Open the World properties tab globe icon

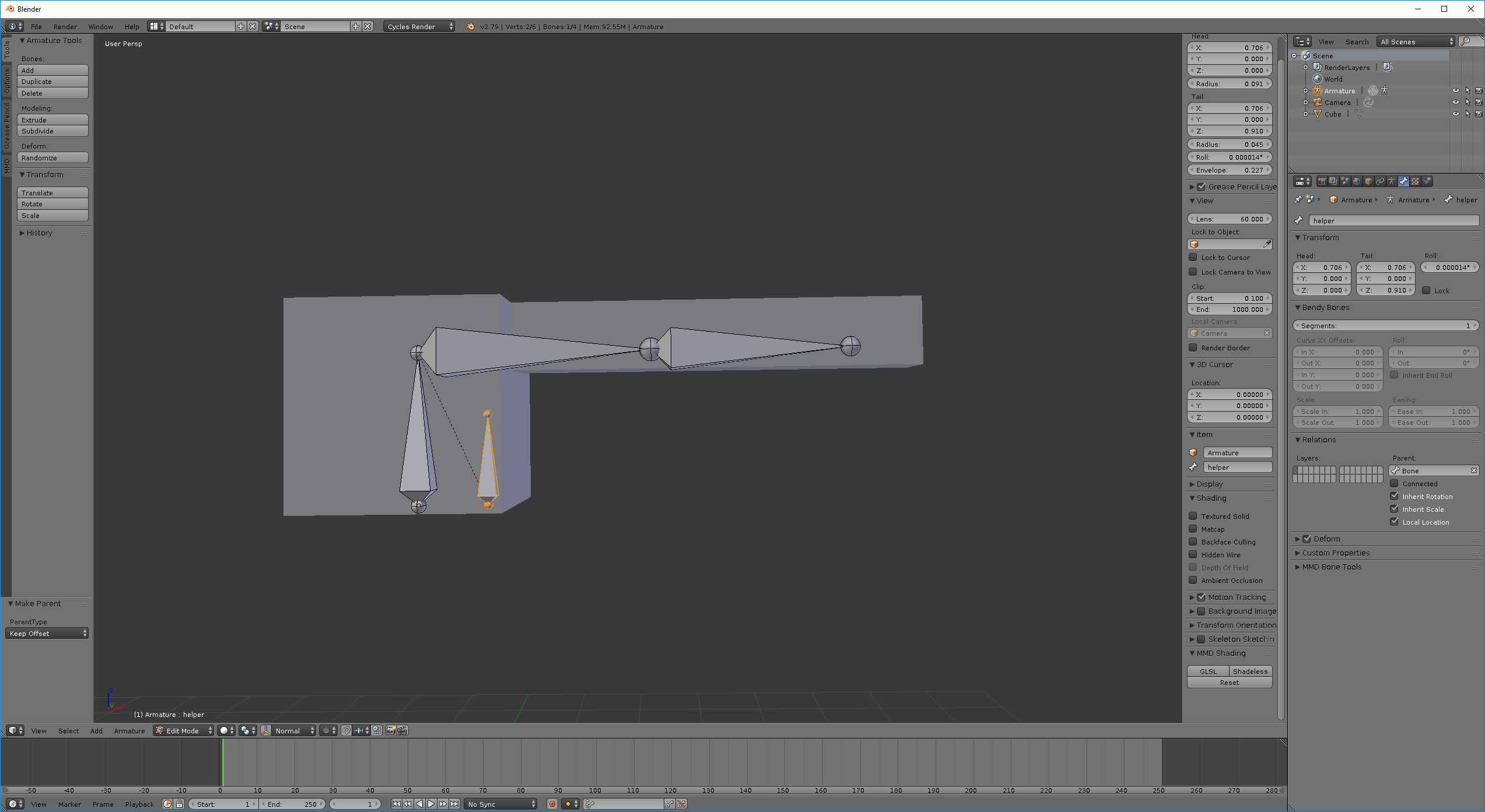tap(1357, 181)
